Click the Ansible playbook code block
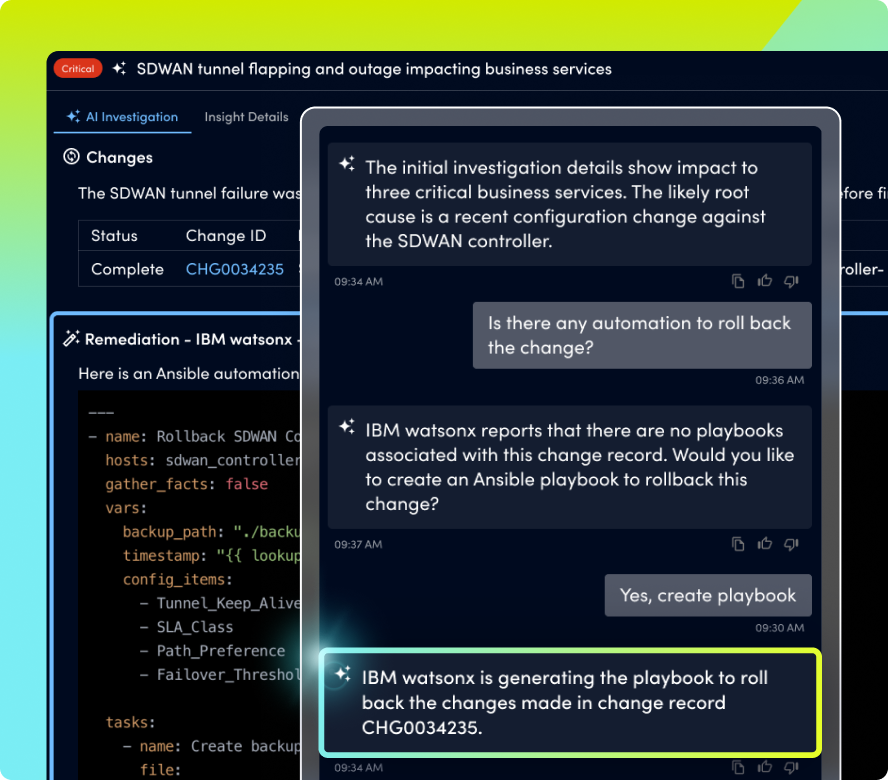The image size is (888, 780). 190,580
